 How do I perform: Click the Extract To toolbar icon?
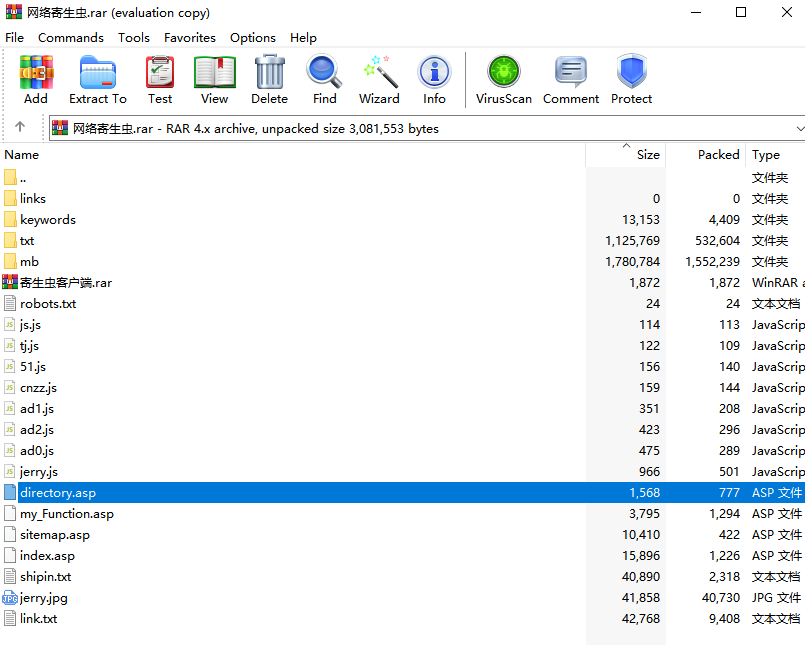pyautogui.click(x=98, y=80)
